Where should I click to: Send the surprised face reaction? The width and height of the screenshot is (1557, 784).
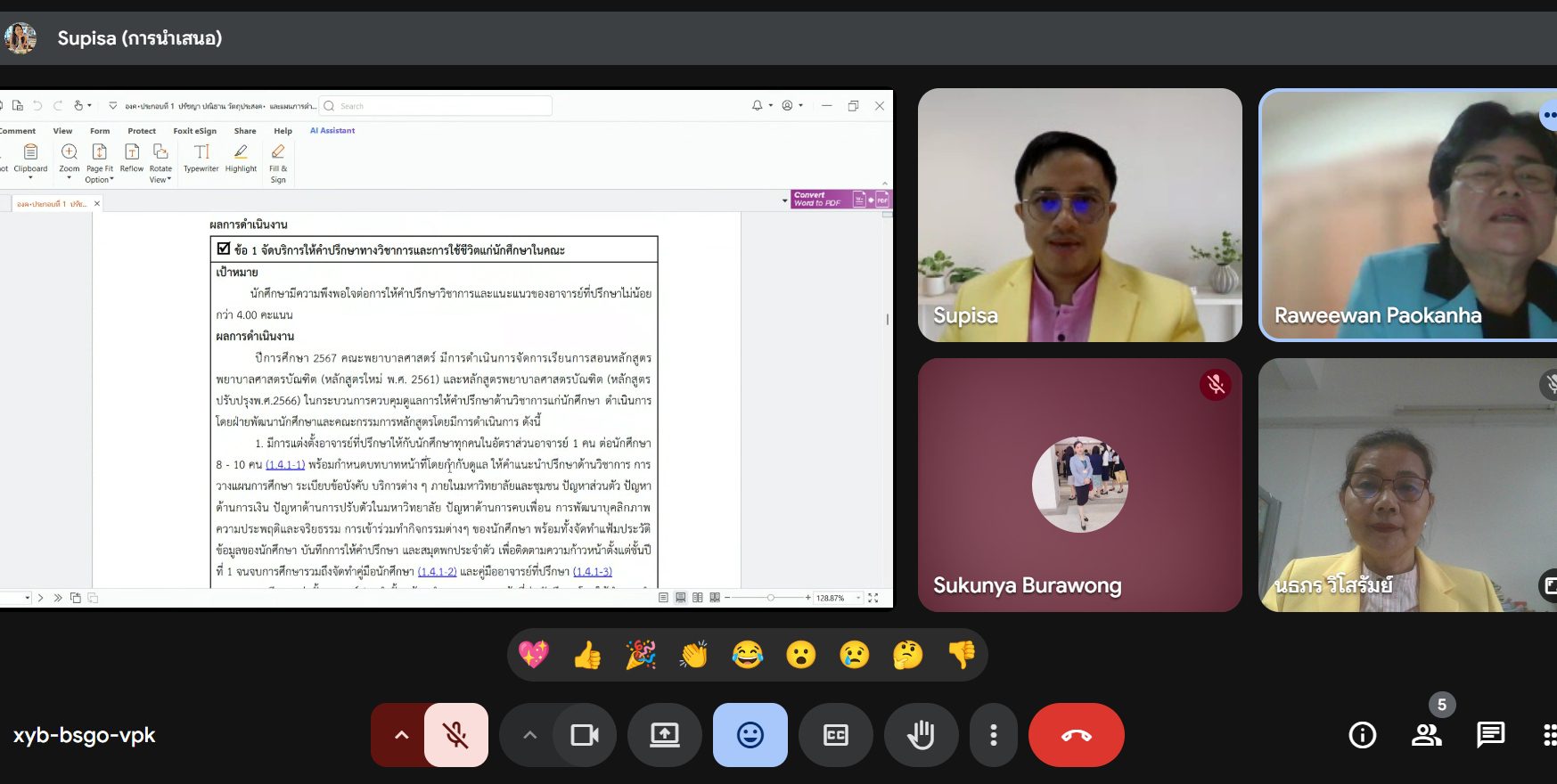tap(801, 655)
